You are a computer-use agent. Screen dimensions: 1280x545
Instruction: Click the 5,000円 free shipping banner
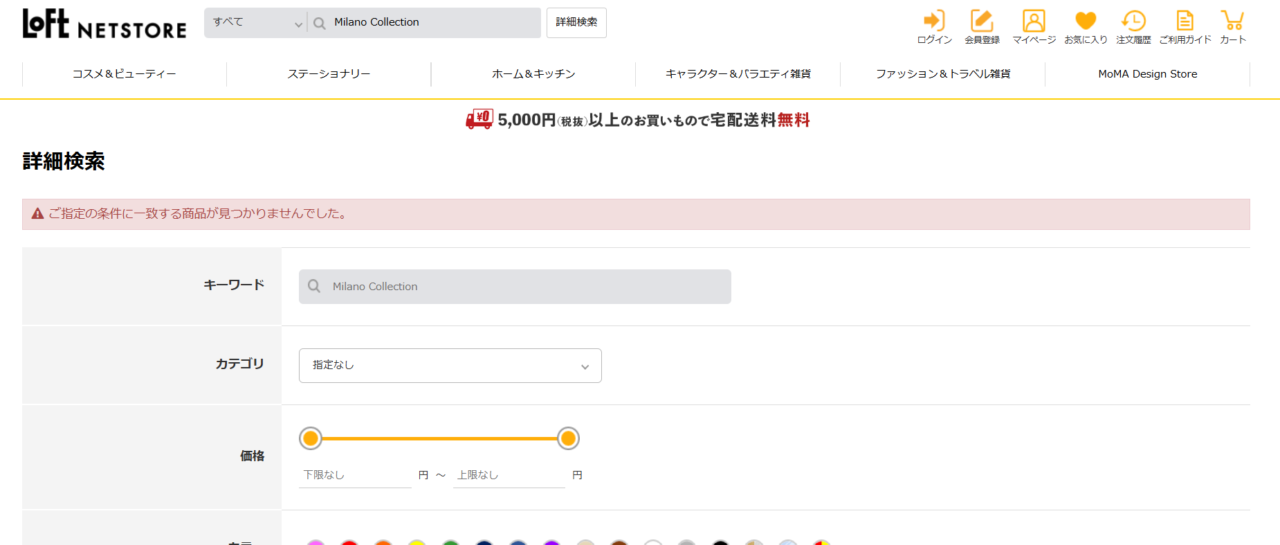pyautogui.click(x=638, y=120)
